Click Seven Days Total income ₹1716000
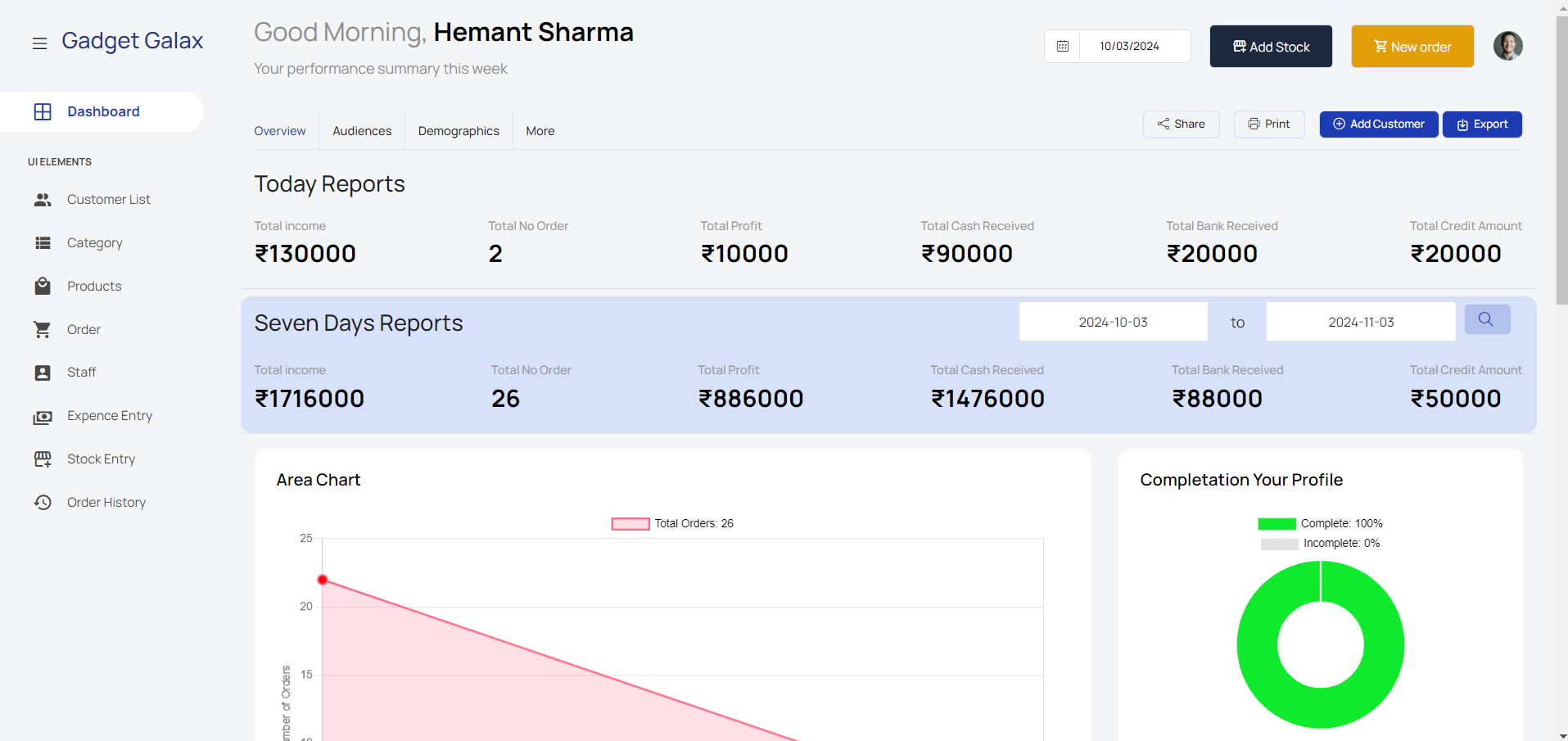1568x741 pixels. tap(310, 399)
